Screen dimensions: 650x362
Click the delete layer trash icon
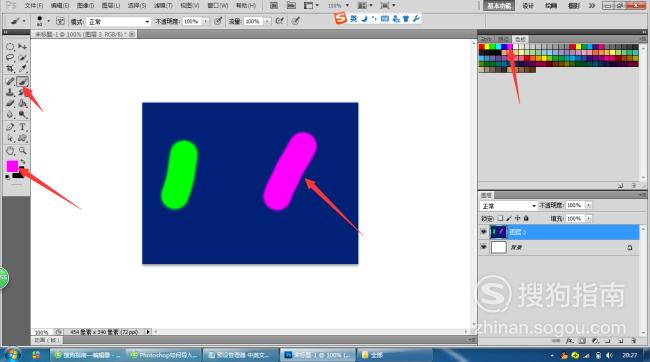coord(633,341)
